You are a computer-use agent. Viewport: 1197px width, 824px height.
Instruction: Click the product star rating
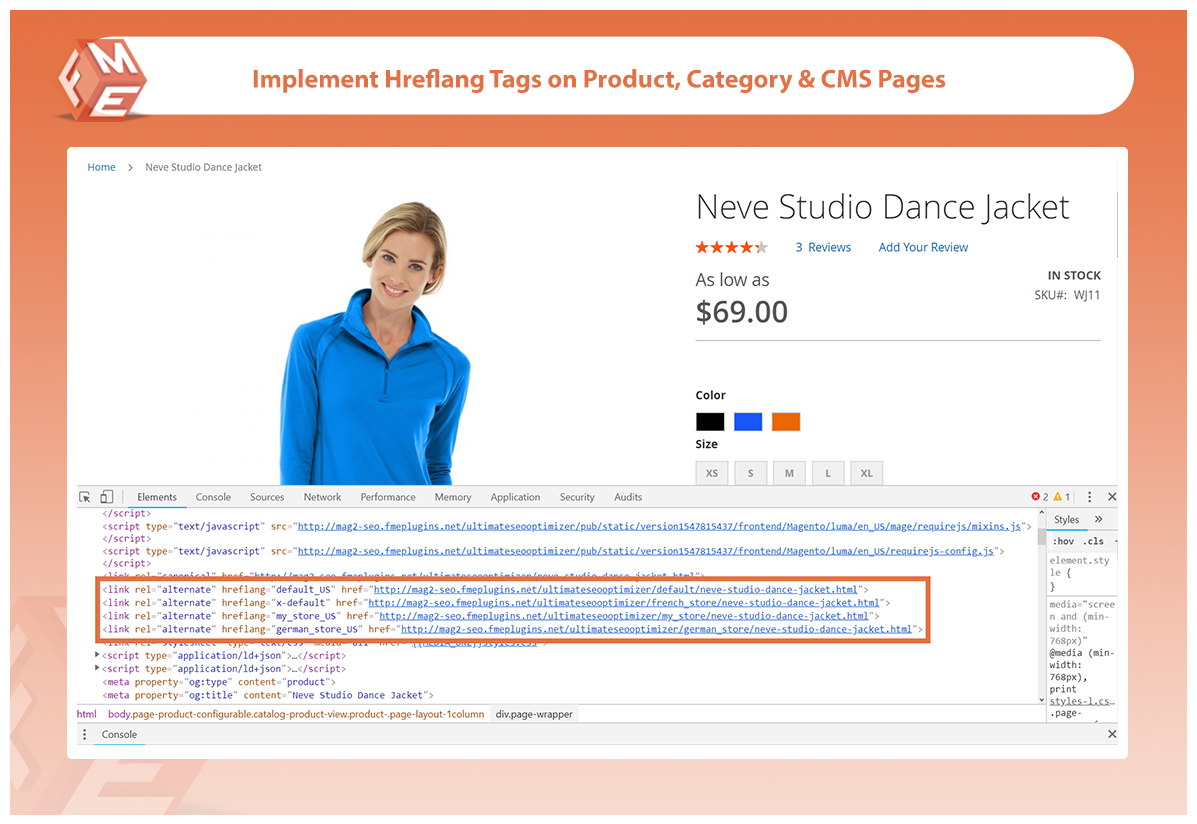731,247
